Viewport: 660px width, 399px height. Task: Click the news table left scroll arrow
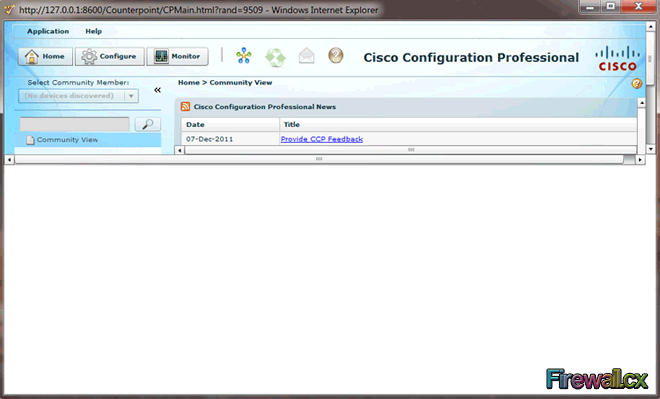[x=180, y=150]
